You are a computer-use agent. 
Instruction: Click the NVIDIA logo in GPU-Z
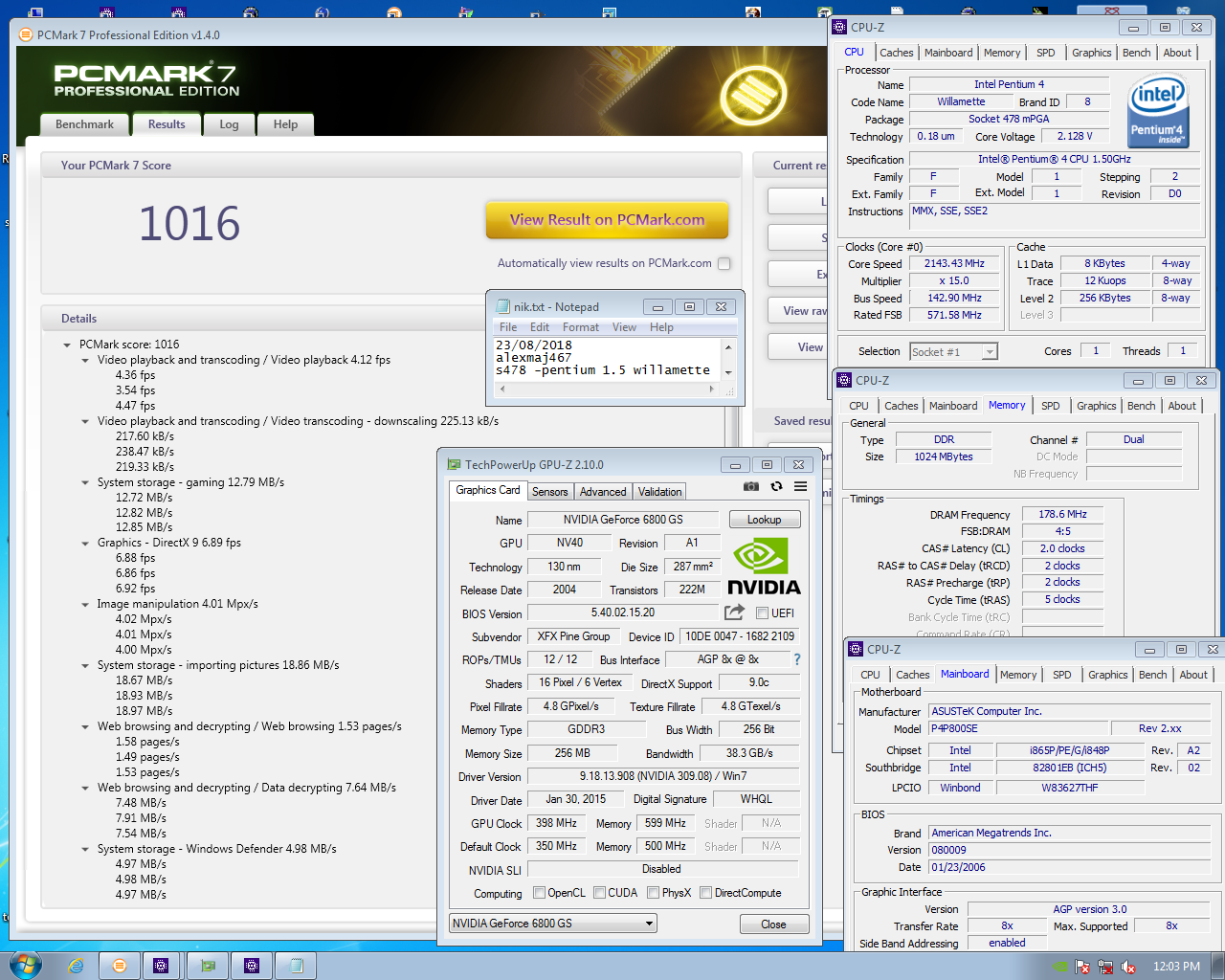tap(764, 566)
